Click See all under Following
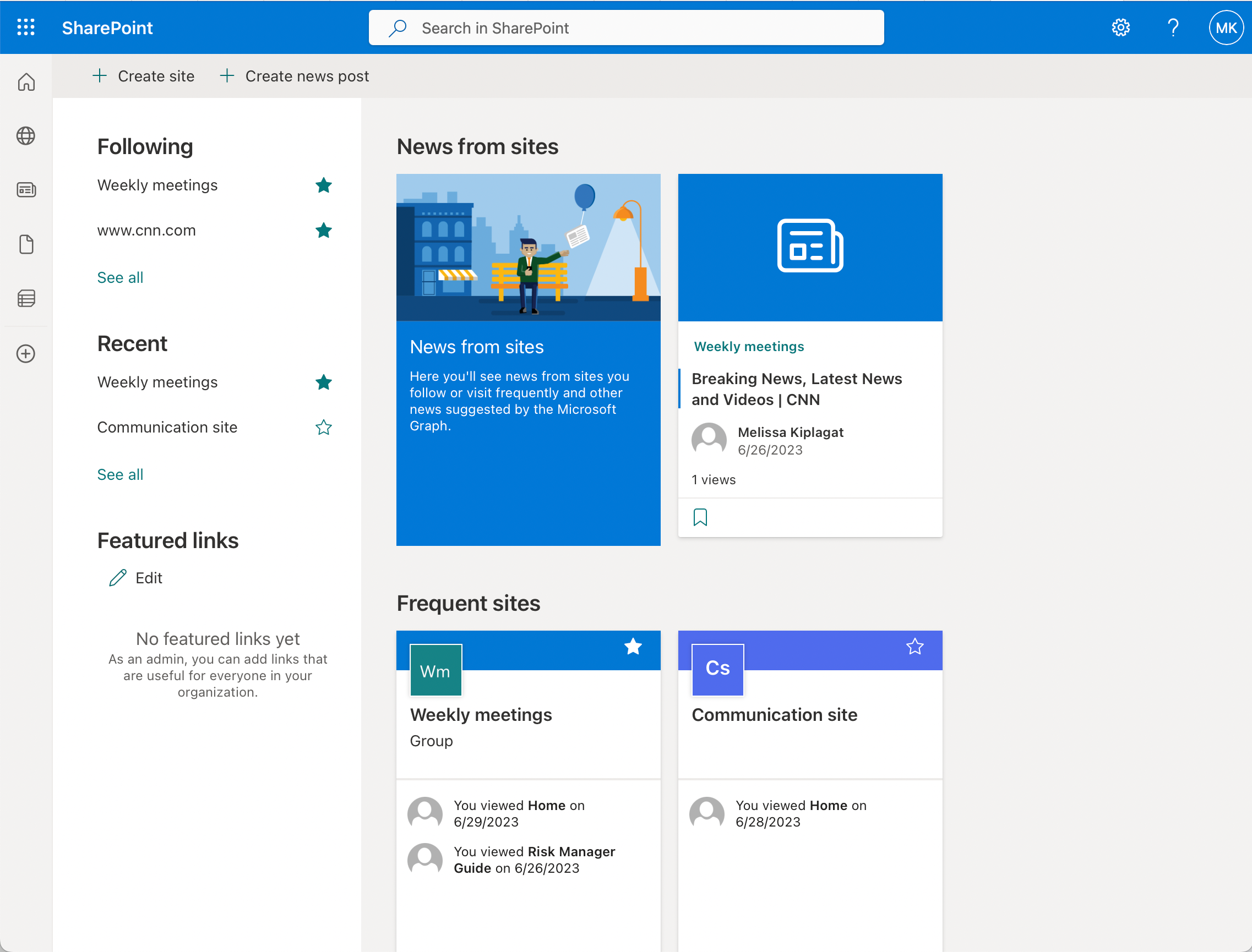Viewport: 1252px width, 952px height. [x=120, y=277]
